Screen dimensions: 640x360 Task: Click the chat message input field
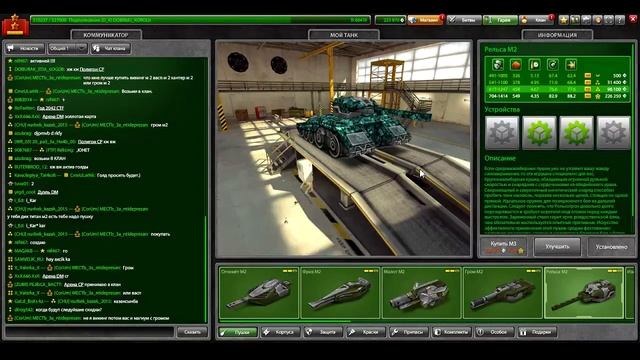point(89,332)
